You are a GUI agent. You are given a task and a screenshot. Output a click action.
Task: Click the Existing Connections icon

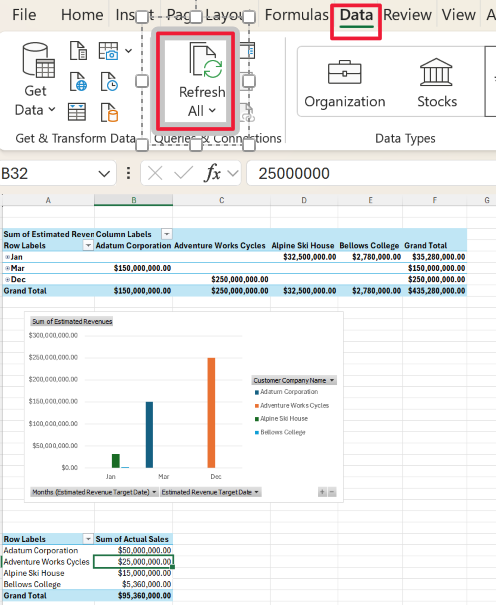pyautogui.click(x=109, y=112)
